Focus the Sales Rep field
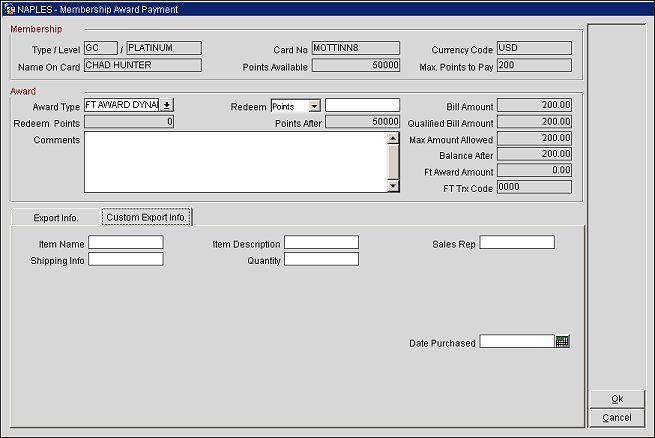Screen dimensions: 655x438 [x=516, y=242]
